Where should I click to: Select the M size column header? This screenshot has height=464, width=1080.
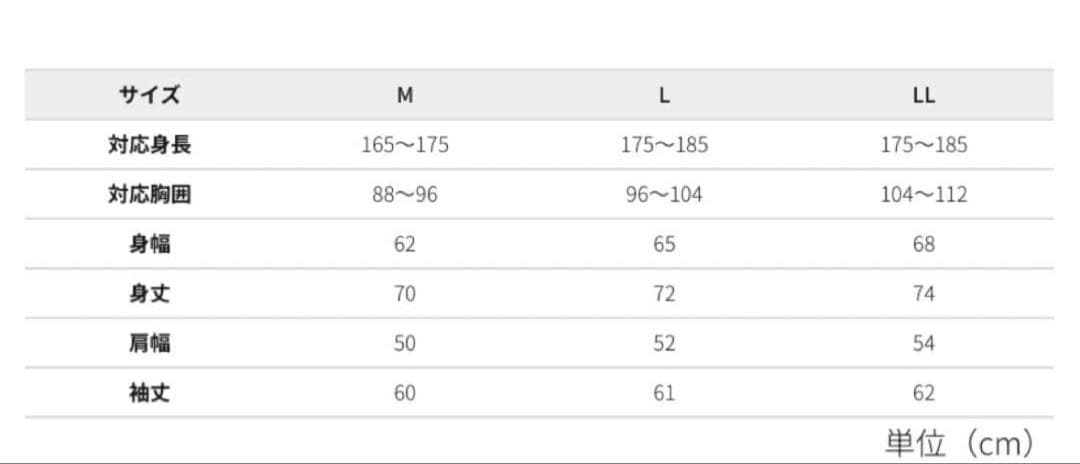click(405, 96)
